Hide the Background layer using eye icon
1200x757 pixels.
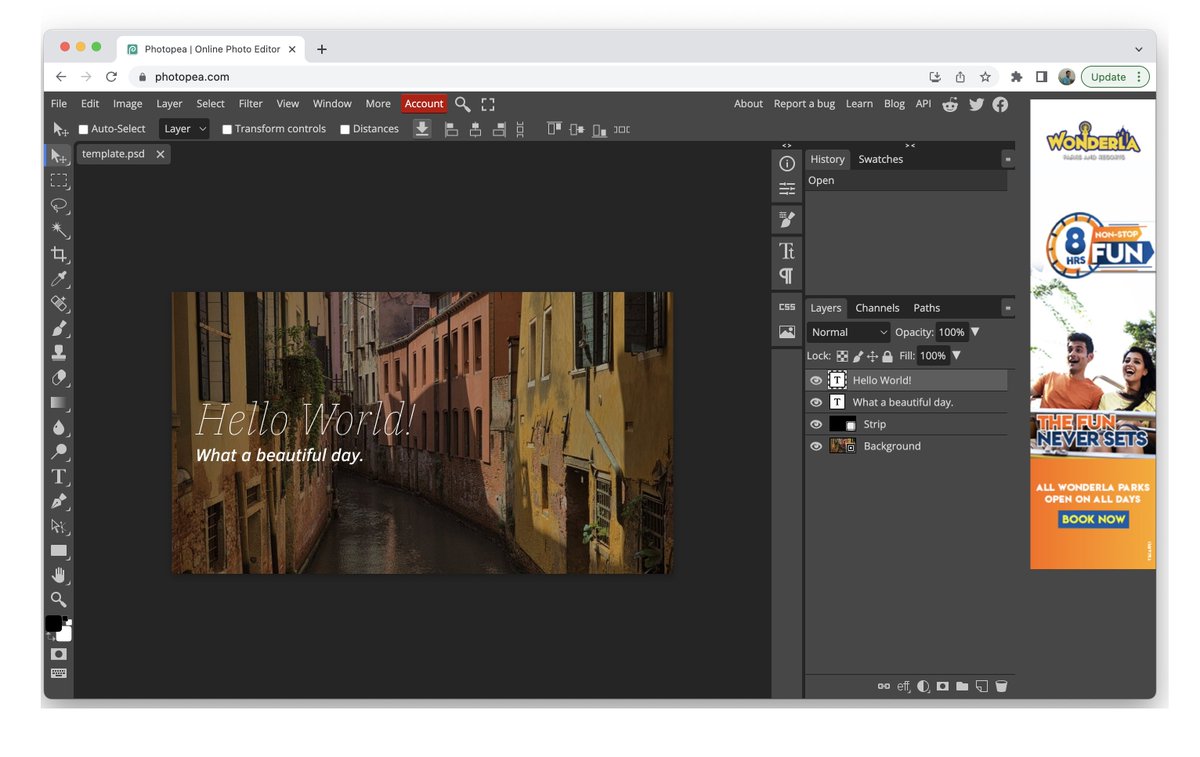click(816, 446)
